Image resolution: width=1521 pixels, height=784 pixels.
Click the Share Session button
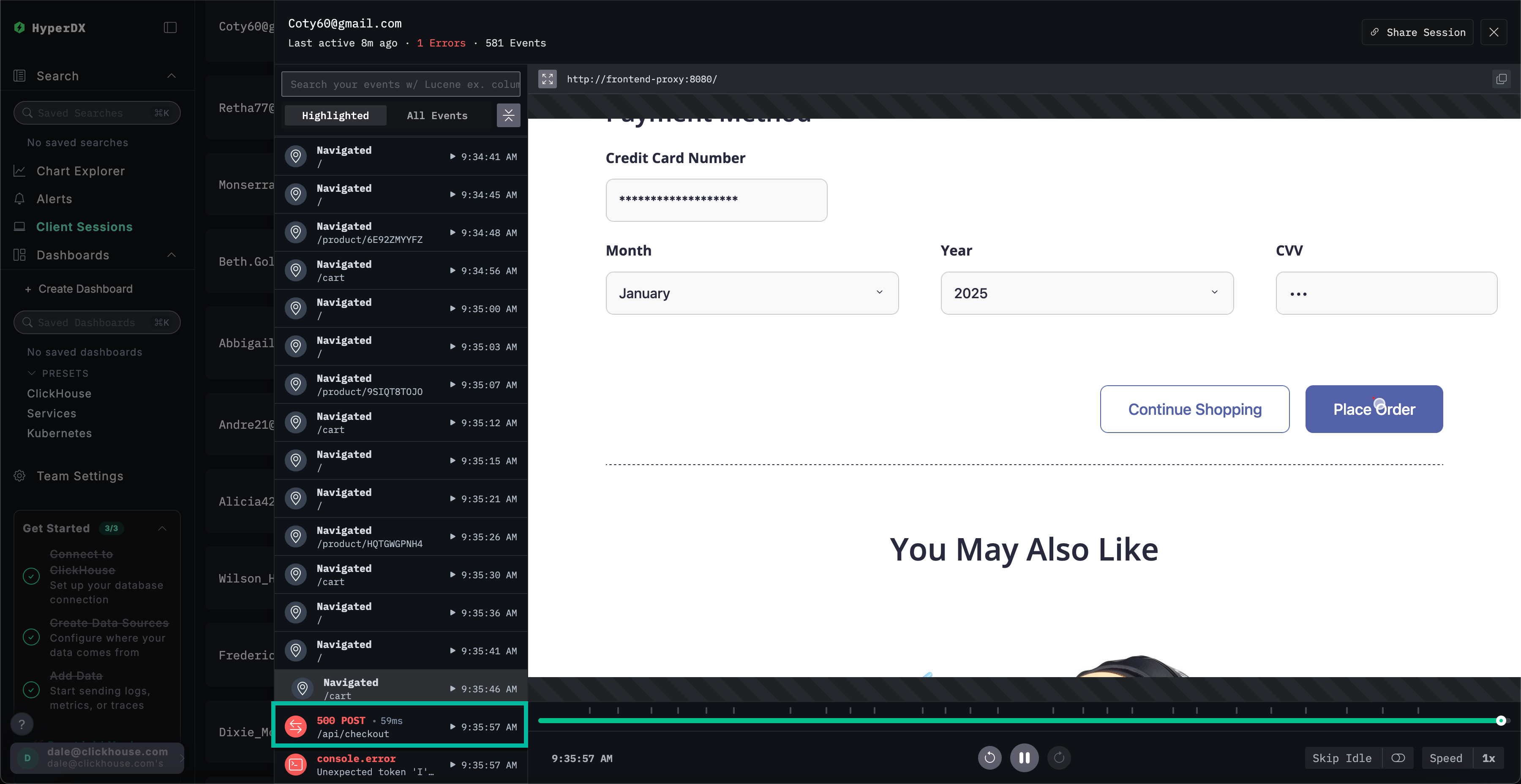(x=1417, y=33)
